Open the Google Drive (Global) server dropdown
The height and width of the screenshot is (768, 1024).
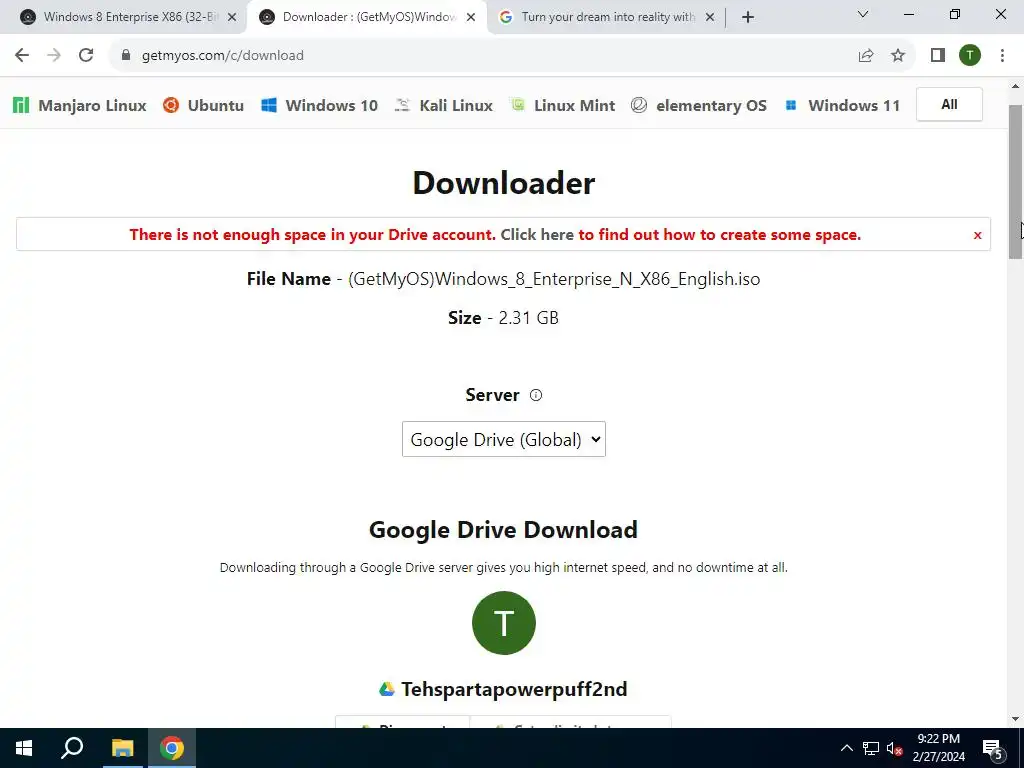point(504,439)
